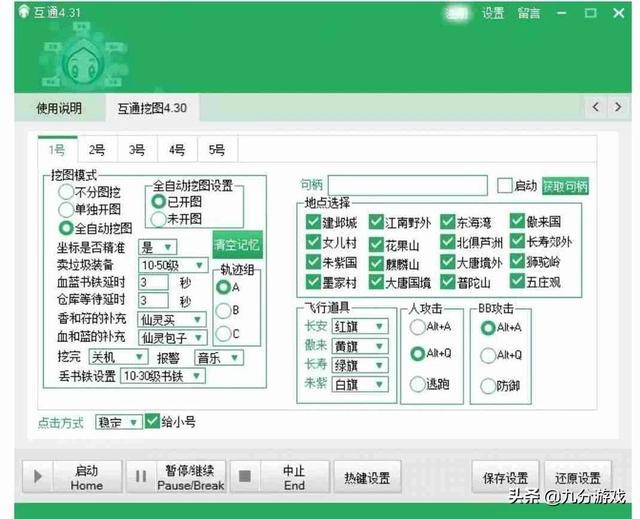
Task: Select the 3号 account tab
Action: coord(137,150)
